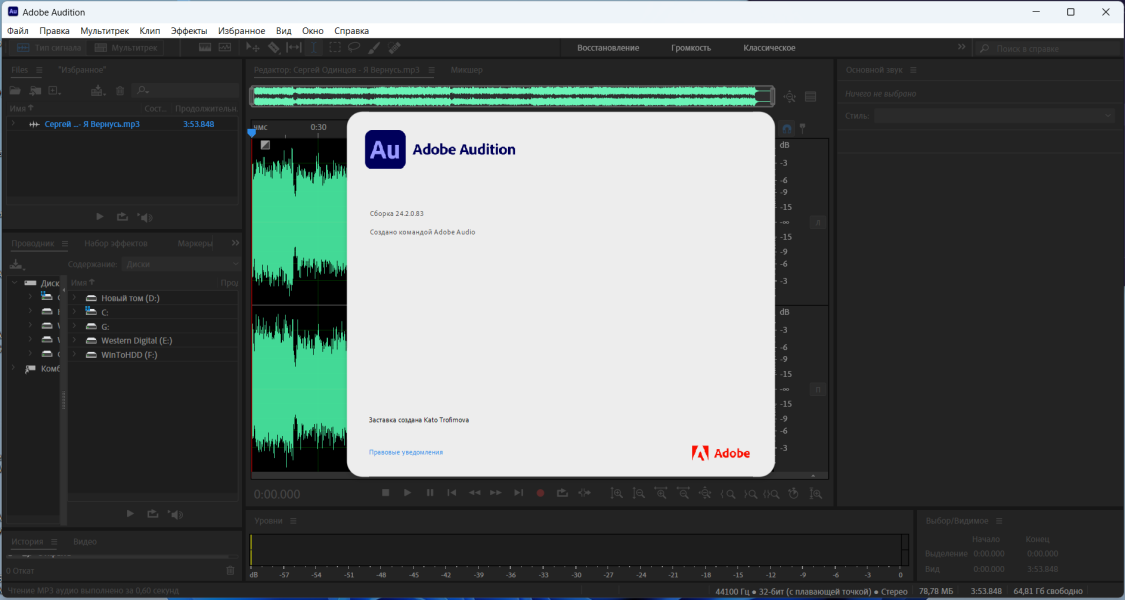The image size is (1125, 600).
Task: Select the Razor tool
Action: click(273, 47)
